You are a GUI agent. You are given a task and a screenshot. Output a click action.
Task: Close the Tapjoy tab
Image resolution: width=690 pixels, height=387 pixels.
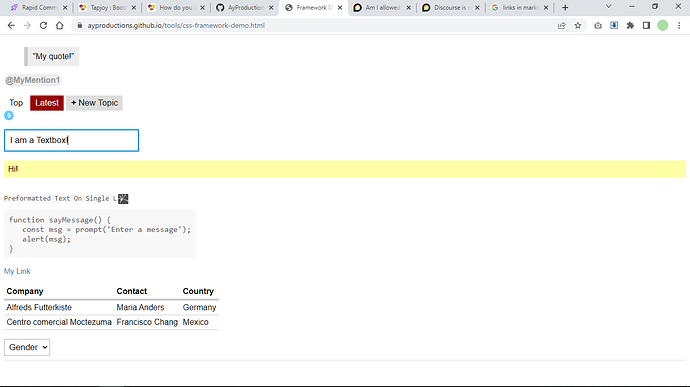tap(134, 7)
